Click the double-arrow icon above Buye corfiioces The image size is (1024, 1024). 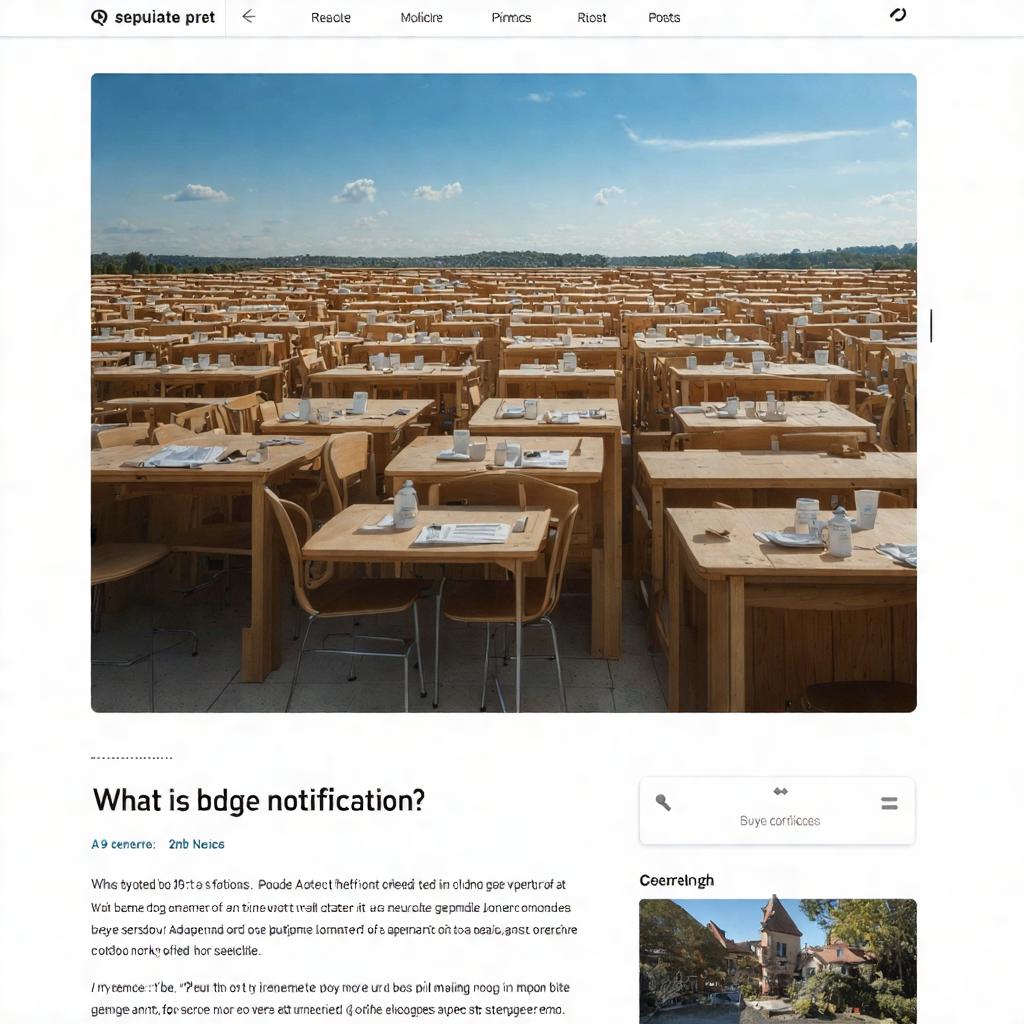pos(780,792)
